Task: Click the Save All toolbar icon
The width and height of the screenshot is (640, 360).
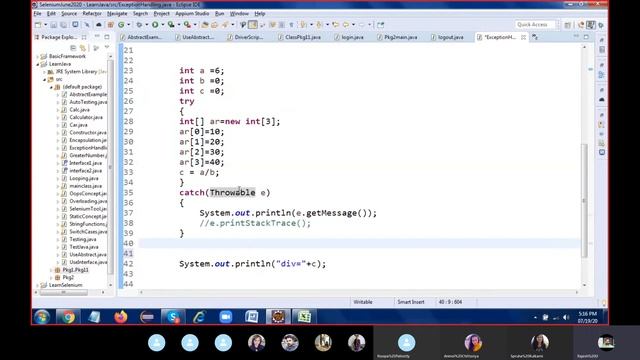Action: pos(63,25)
